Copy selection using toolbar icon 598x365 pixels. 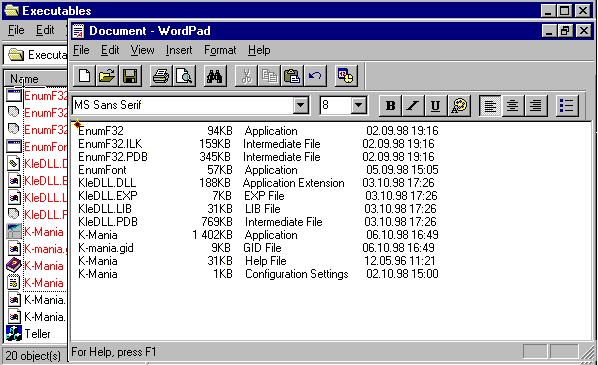(x=269, y=76)
